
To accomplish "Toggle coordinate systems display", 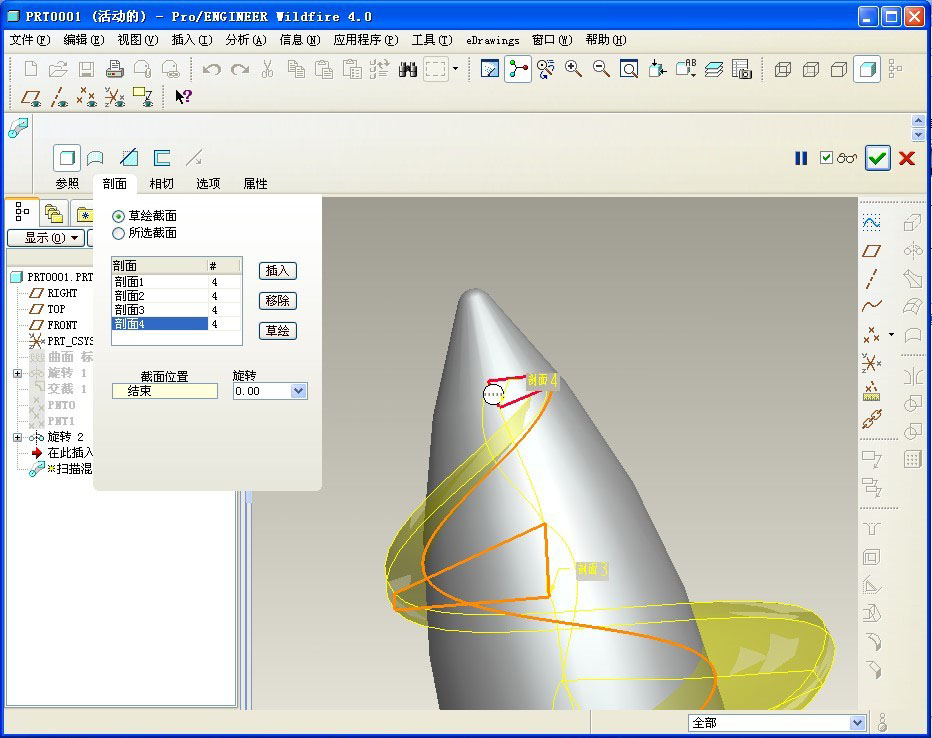I will pos(115,97).
